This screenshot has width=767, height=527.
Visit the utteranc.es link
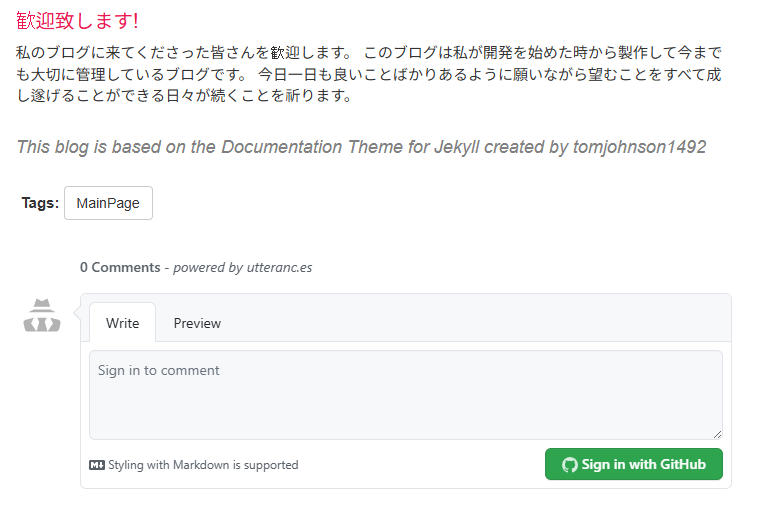279,268
